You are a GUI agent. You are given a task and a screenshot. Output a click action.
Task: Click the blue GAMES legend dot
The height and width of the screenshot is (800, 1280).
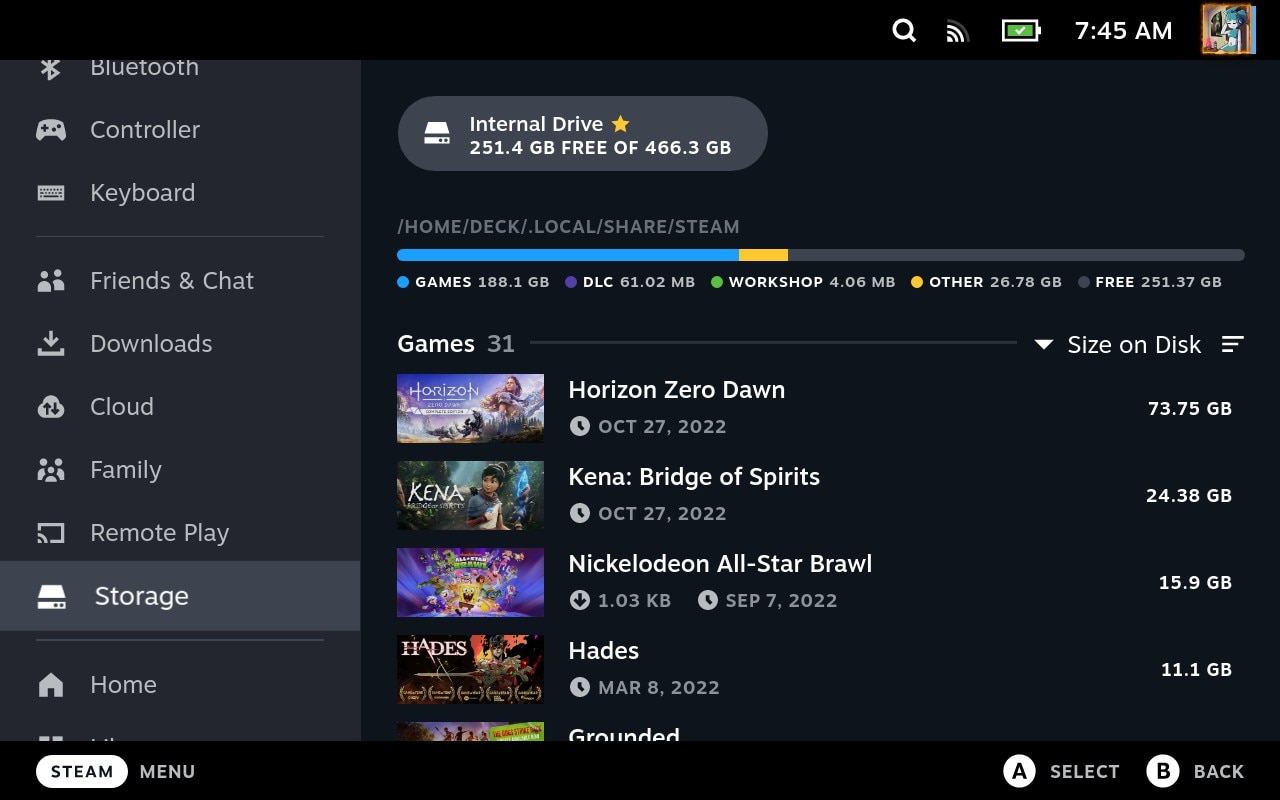pos(403,282)
